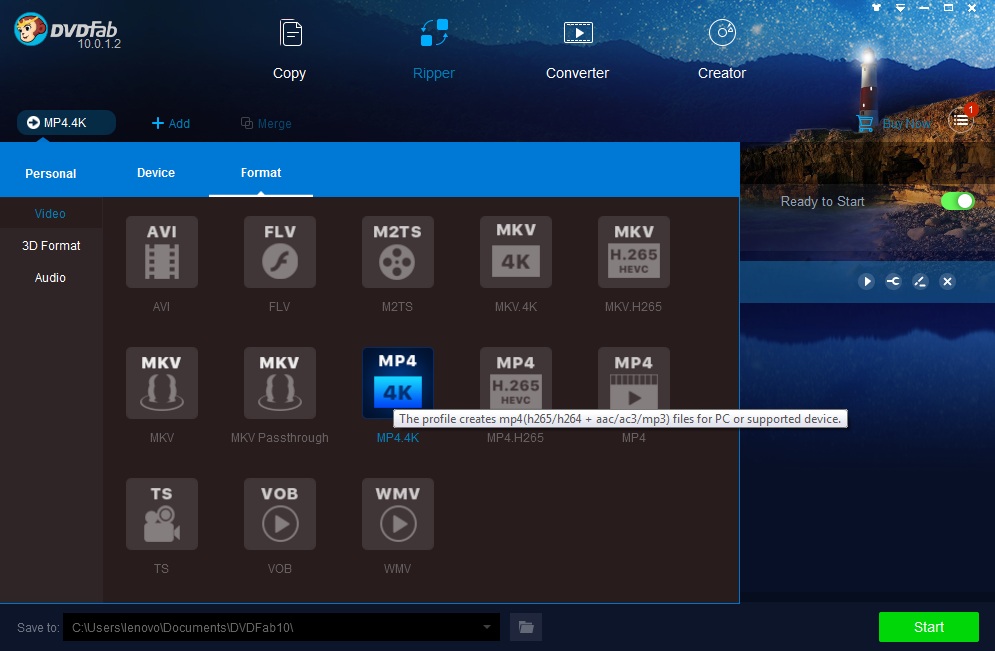Enable Merge for loaded titles
The image size is (995, 651).
(266, 123)
